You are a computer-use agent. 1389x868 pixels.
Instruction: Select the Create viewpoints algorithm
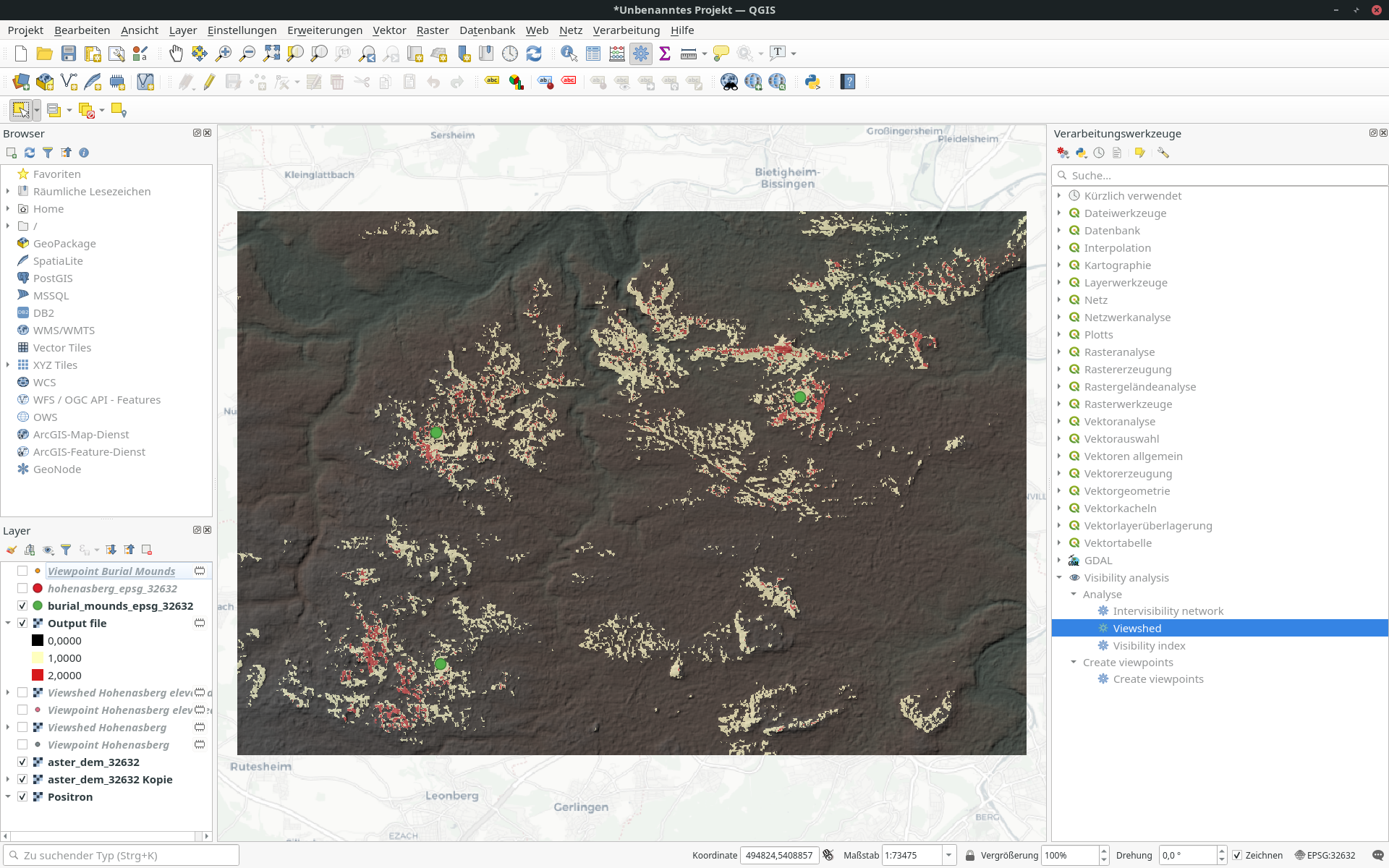click(x=1158, y=678)
